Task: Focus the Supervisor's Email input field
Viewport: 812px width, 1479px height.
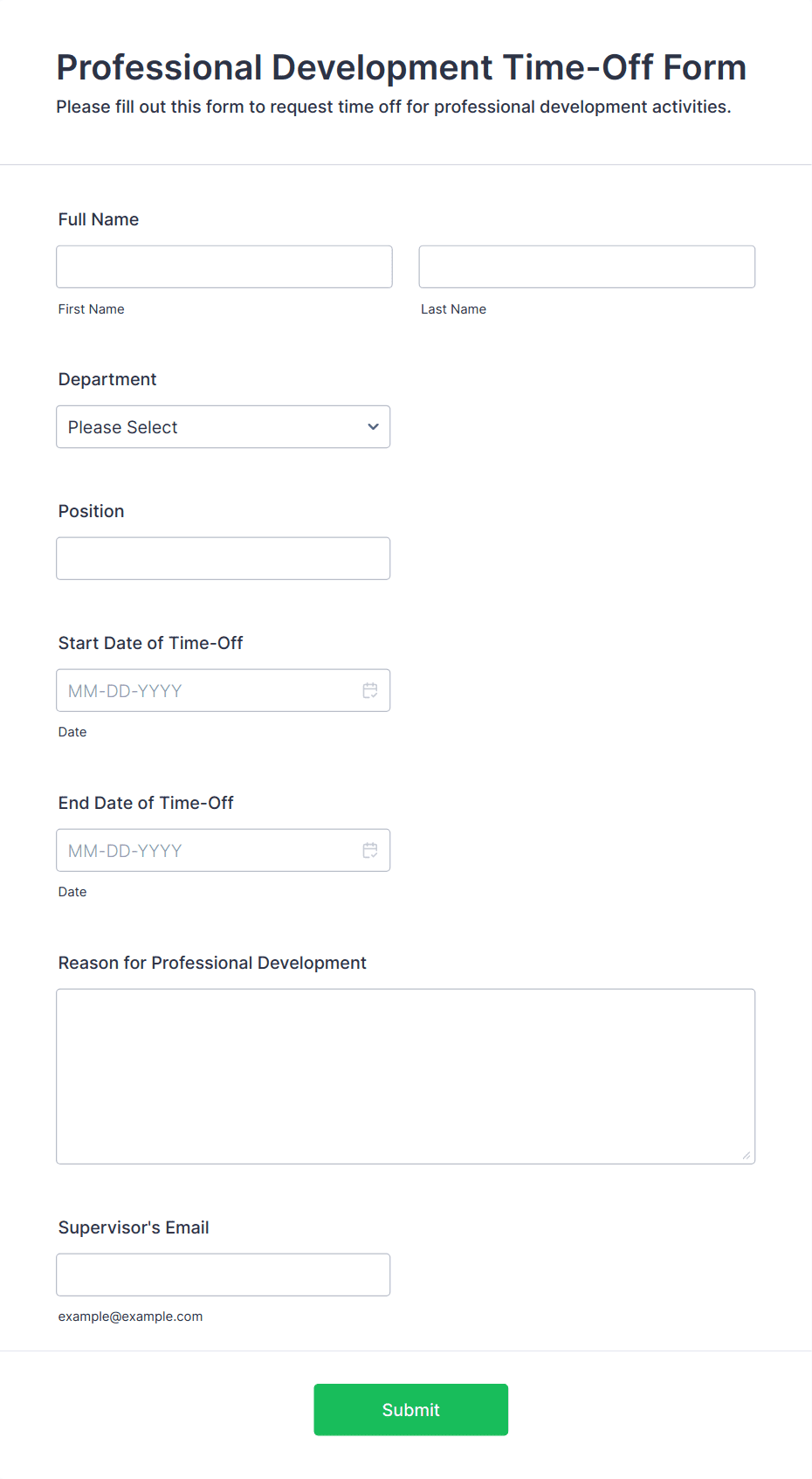Action: tap(224, 1275)
